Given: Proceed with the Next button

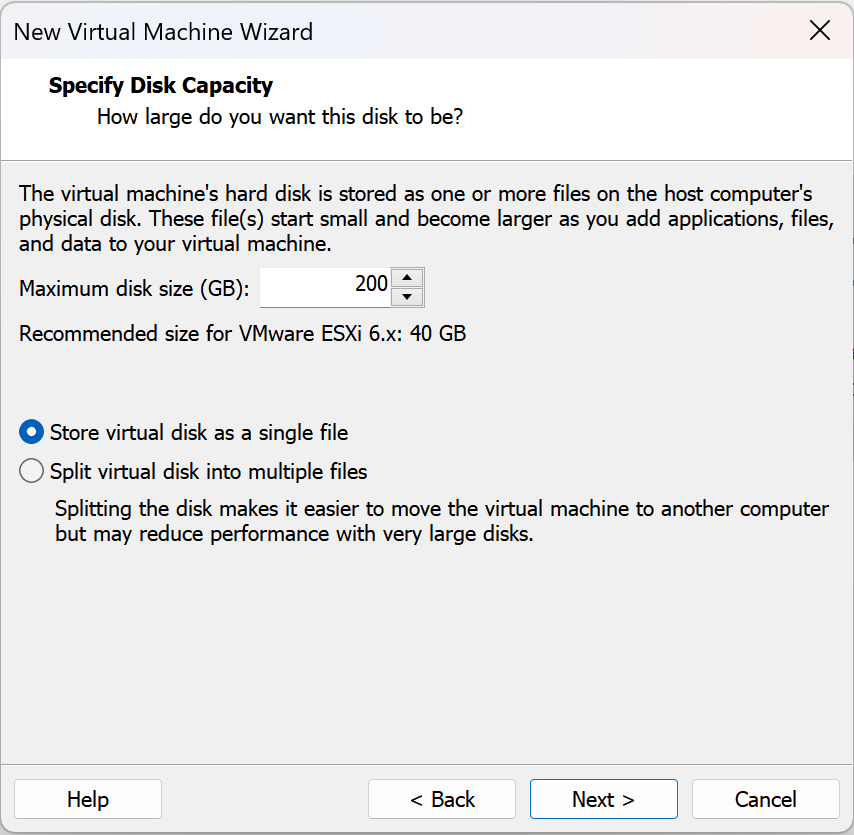Looking at the screenshot, I should (603, 799).
